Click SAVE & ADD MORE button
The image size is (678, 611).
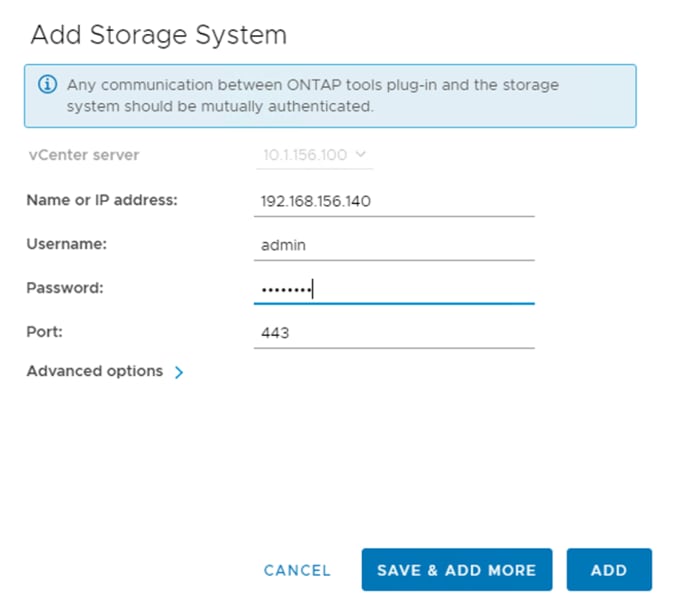pos(456,570)
